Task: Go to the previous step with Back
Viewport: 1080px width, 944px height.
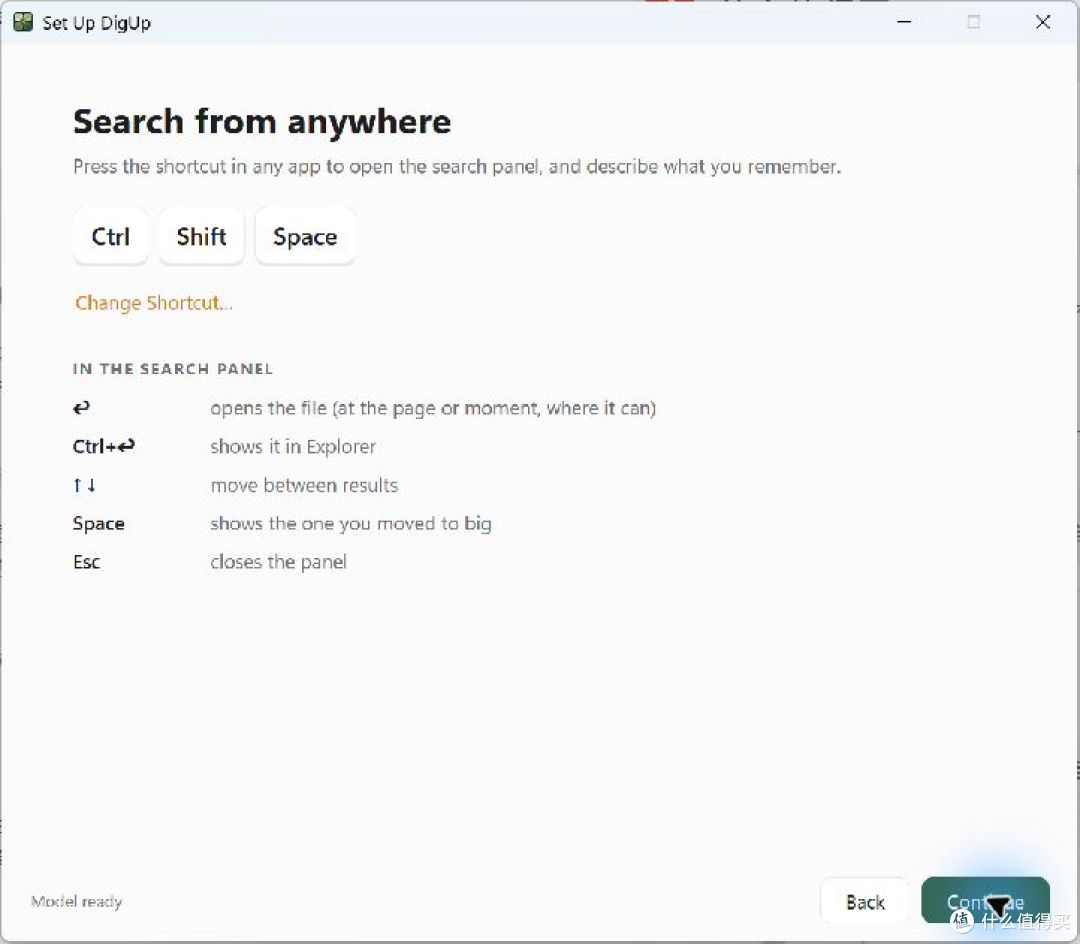Action: [865, 901]
